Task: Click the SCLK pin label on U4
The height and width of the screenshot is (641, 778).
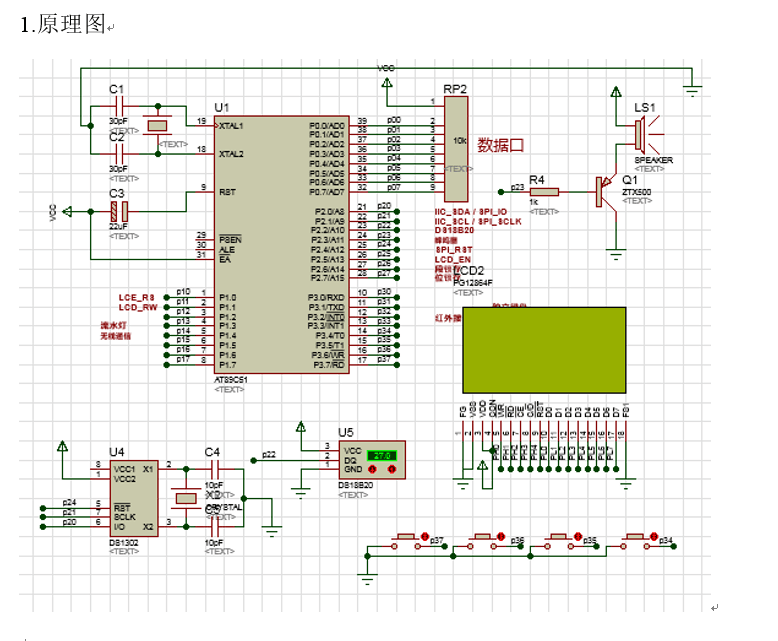Action: tap(125, 517)
